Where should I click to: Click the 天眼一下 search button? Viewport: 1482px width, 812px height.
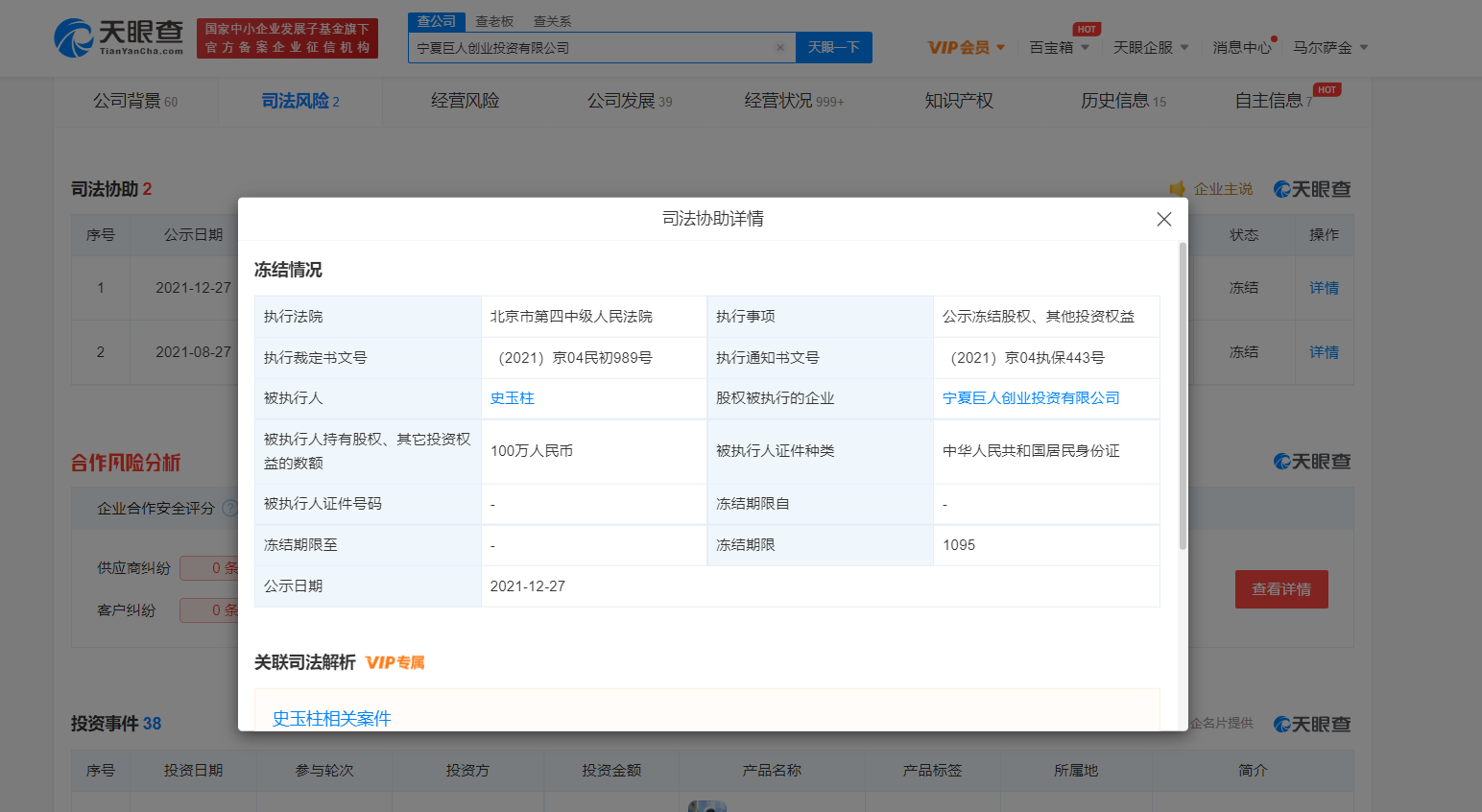[833, 47]
